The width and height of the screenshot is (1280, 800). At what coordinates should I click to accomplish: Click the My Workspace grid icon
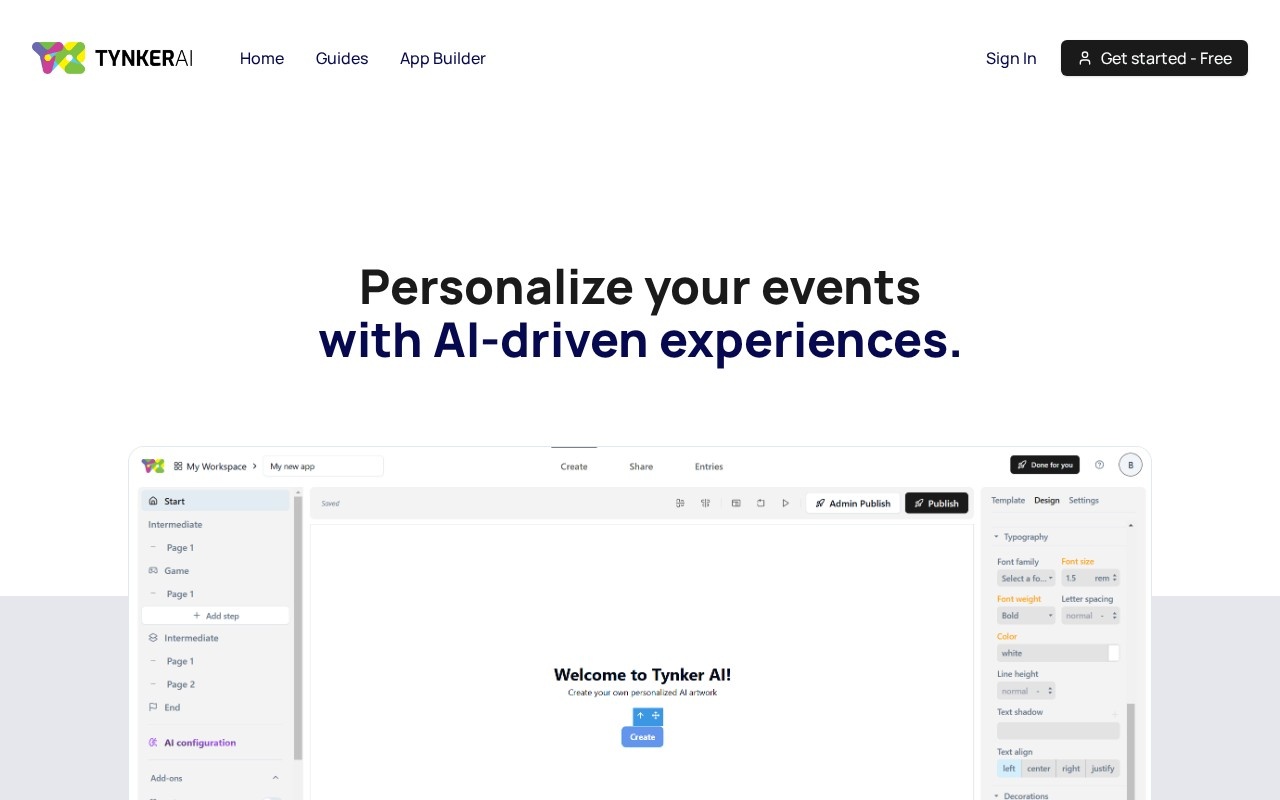point(178,466)
